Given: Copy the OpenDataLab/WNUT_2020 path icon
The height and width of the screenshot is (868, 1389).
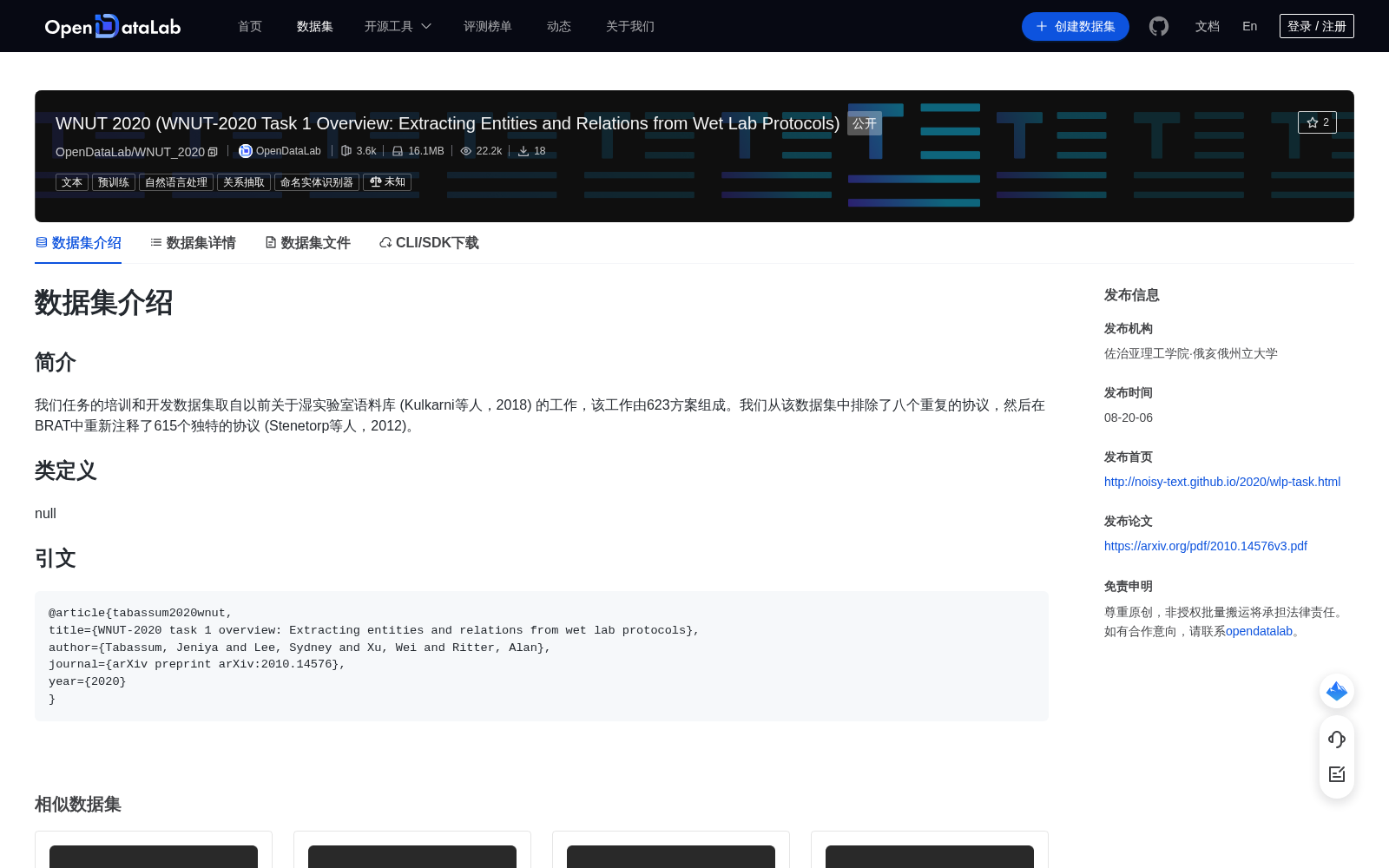Looking at the screenshot, I should click(213, 152).
